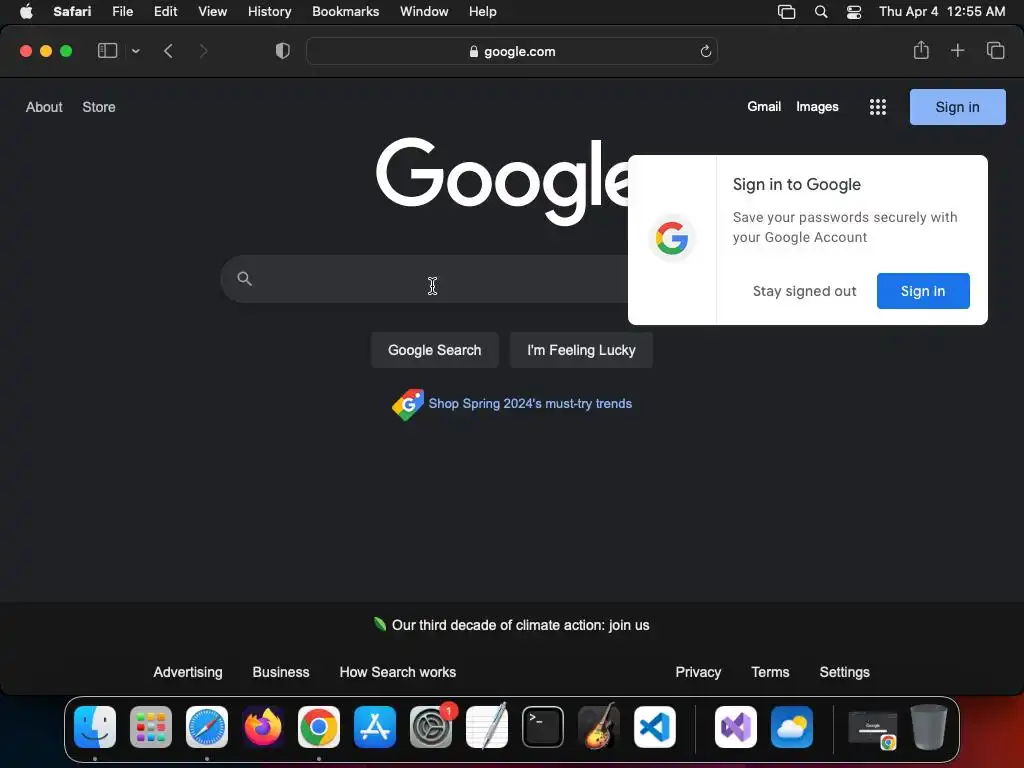Open Trash from the dock

click(x=929, y=727)
